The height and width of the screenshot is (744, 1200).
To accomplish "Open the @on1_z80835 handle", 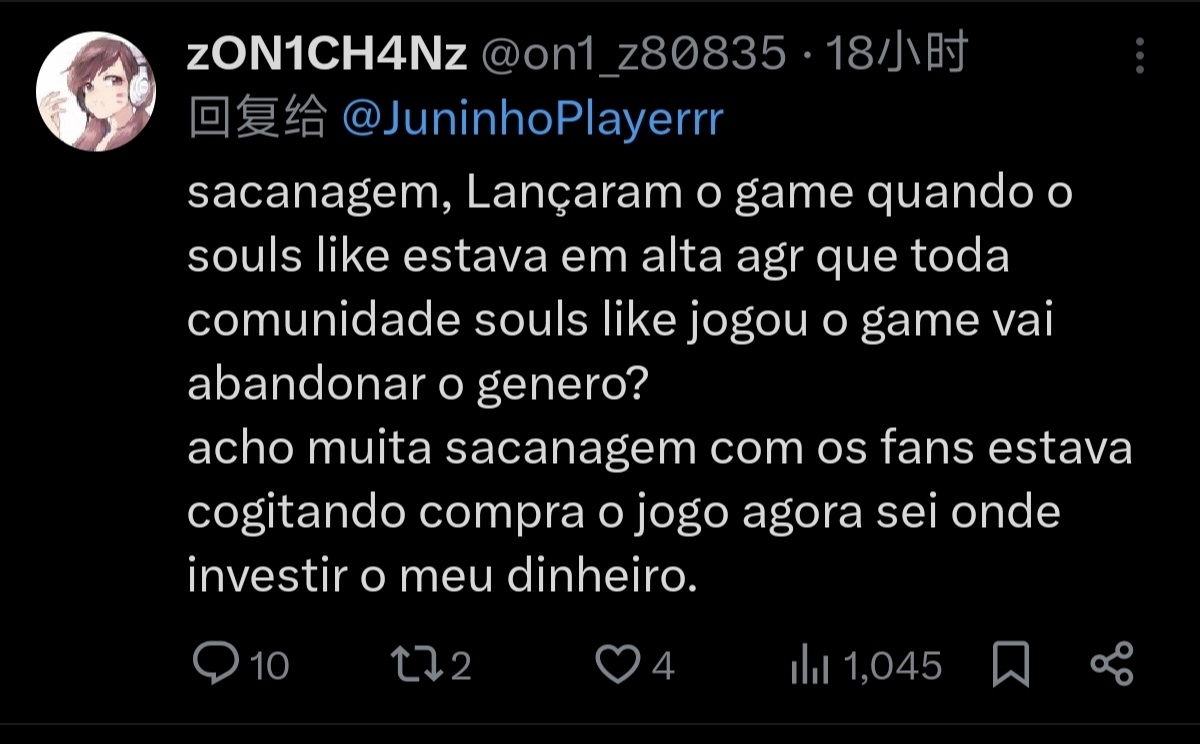I will (x=633, y=56).
